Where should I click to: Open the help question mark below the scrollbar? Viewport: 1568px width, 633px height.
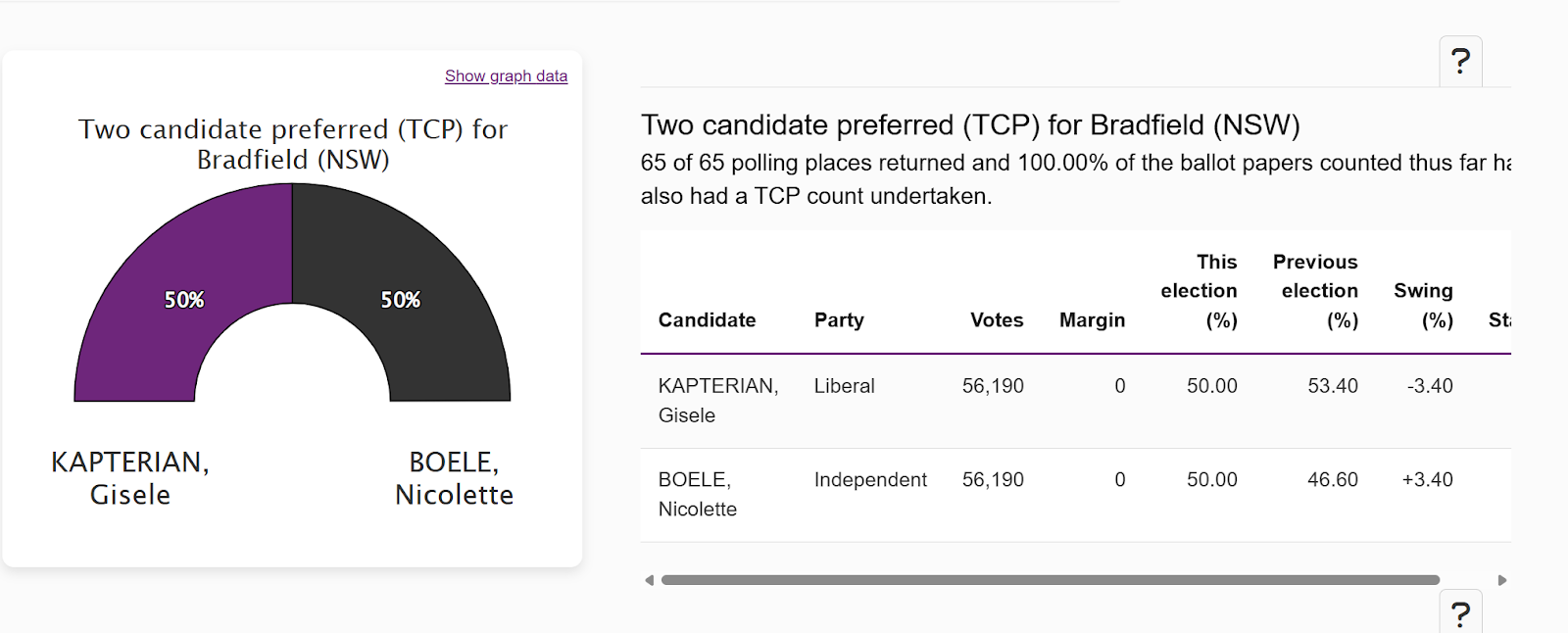[1460, 614]
